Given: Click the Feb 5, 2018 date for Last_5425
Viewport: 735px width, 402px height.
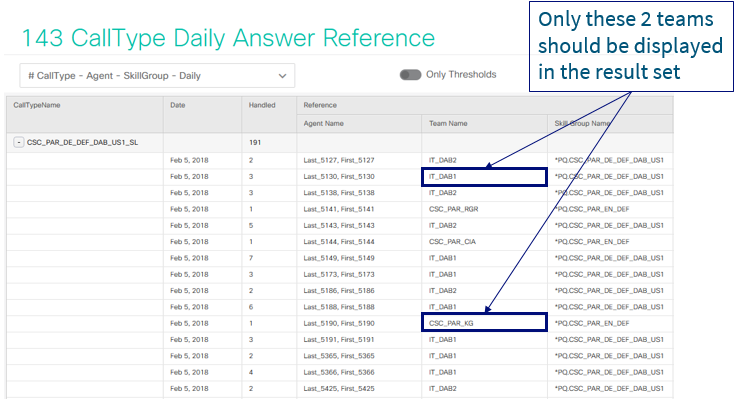Looking at the screenshot, I should click(189, 389).
